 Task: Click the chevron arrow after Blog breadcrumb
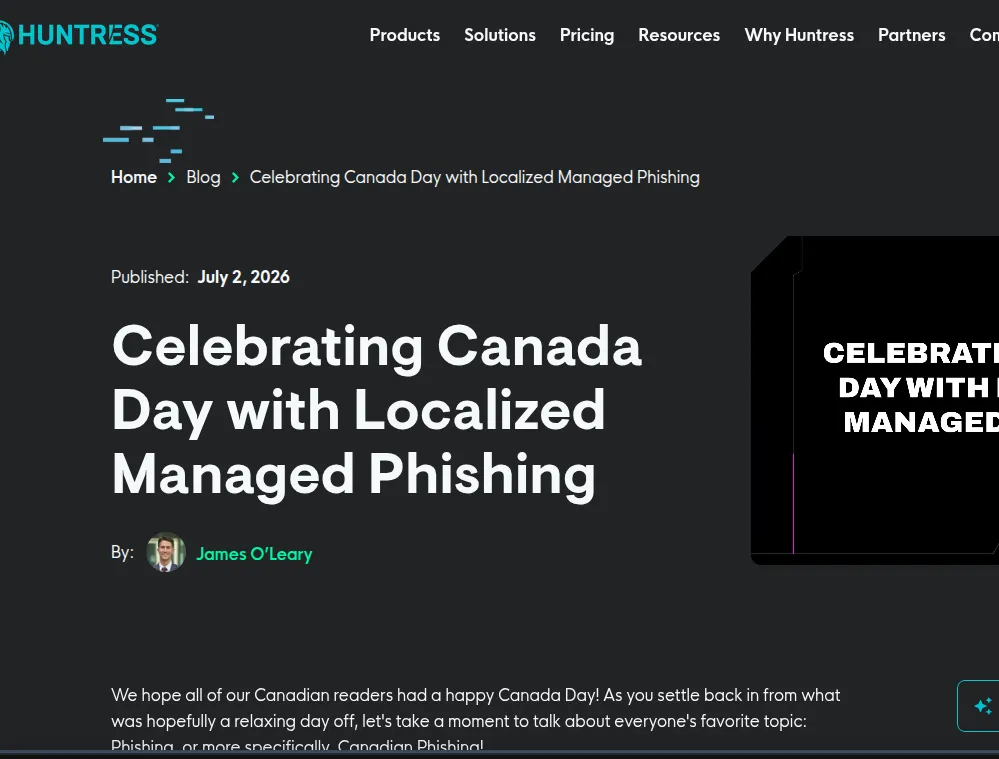click(x=235, y=178)
